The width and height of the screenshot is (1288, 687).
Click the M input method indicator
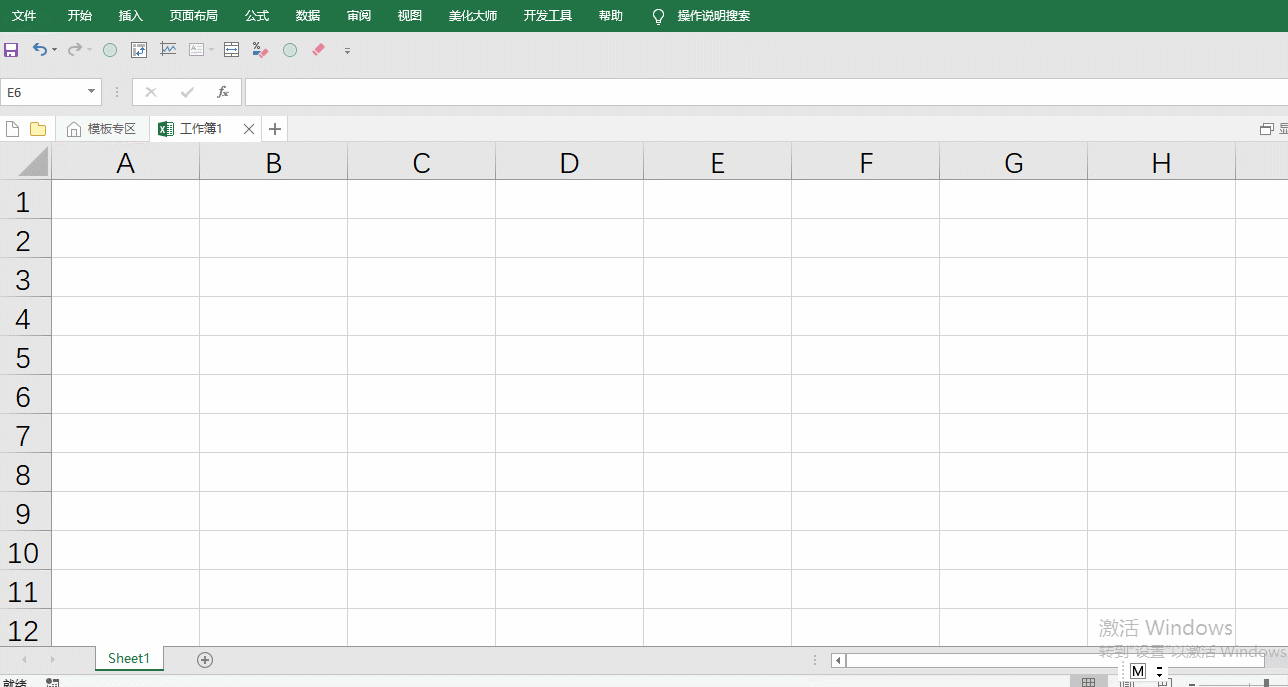tap(1138, 671)
